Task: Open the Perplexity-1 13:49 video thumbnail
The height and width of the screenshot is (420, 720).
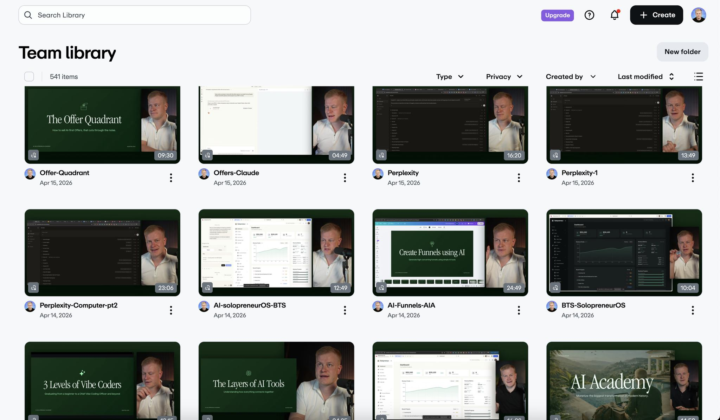Action: coord(624,124)
